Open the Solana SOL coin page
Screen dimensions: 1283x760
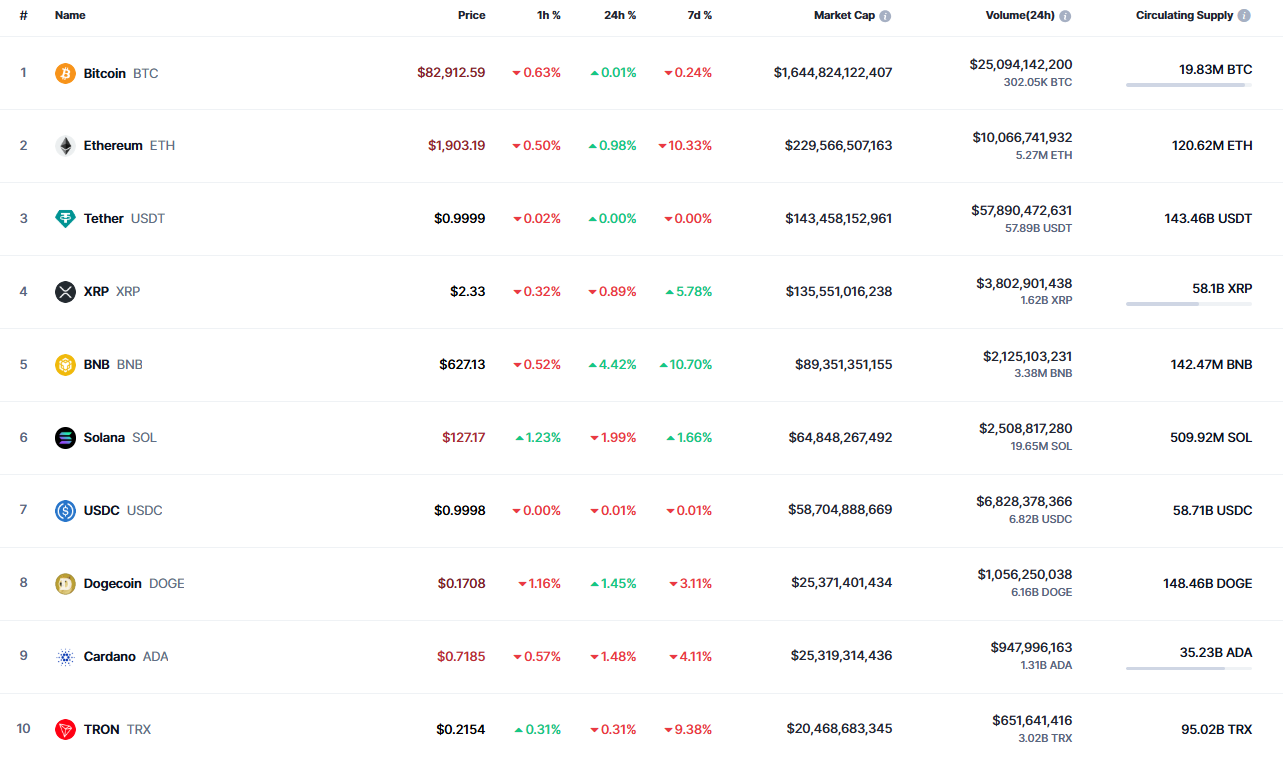pyautogui.click(x=106, y=438)
